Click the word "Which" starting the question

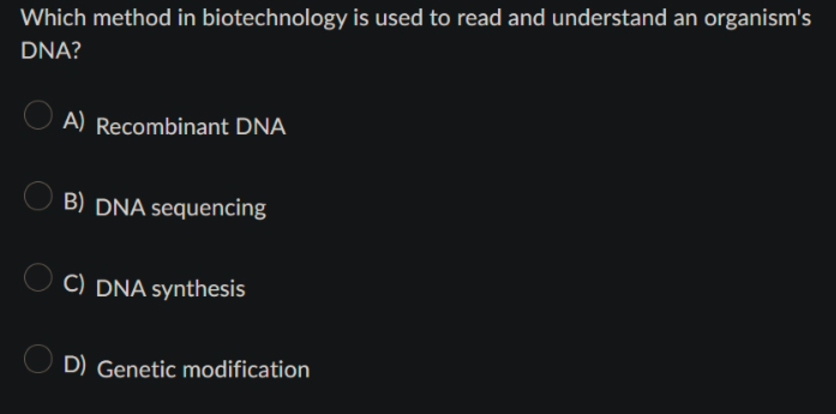click(53, 18)
